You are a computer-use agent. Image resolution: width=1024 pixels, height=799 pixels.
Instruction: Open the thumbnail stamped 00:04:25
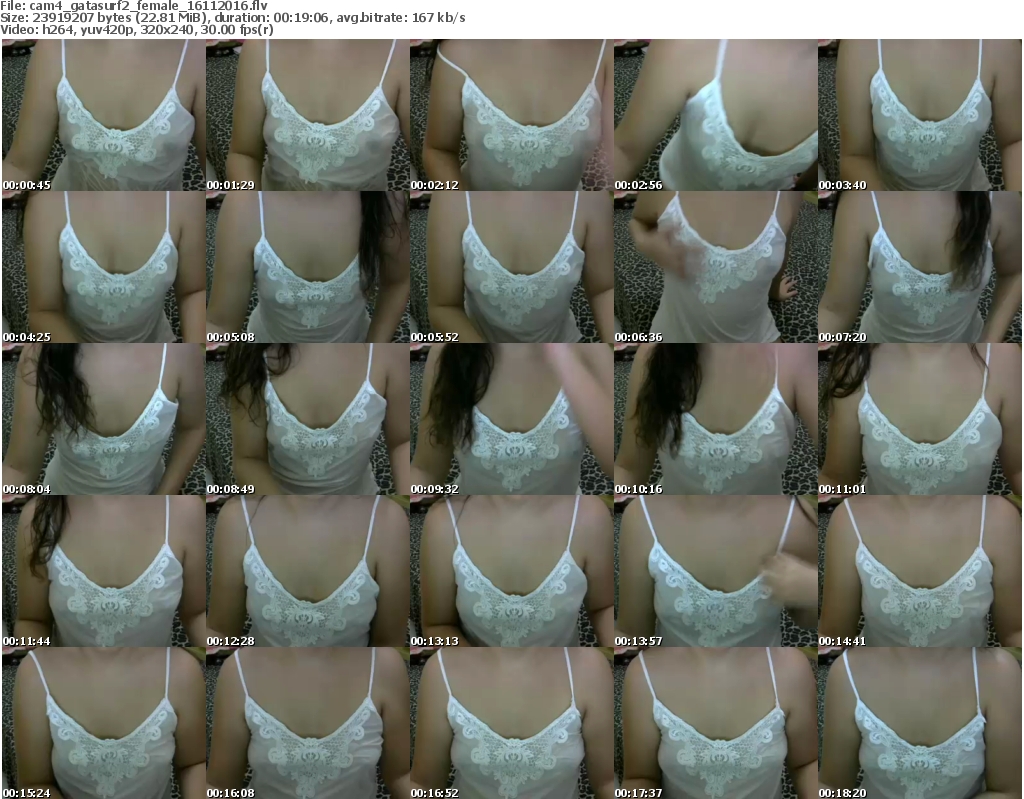tap(104, 267)
